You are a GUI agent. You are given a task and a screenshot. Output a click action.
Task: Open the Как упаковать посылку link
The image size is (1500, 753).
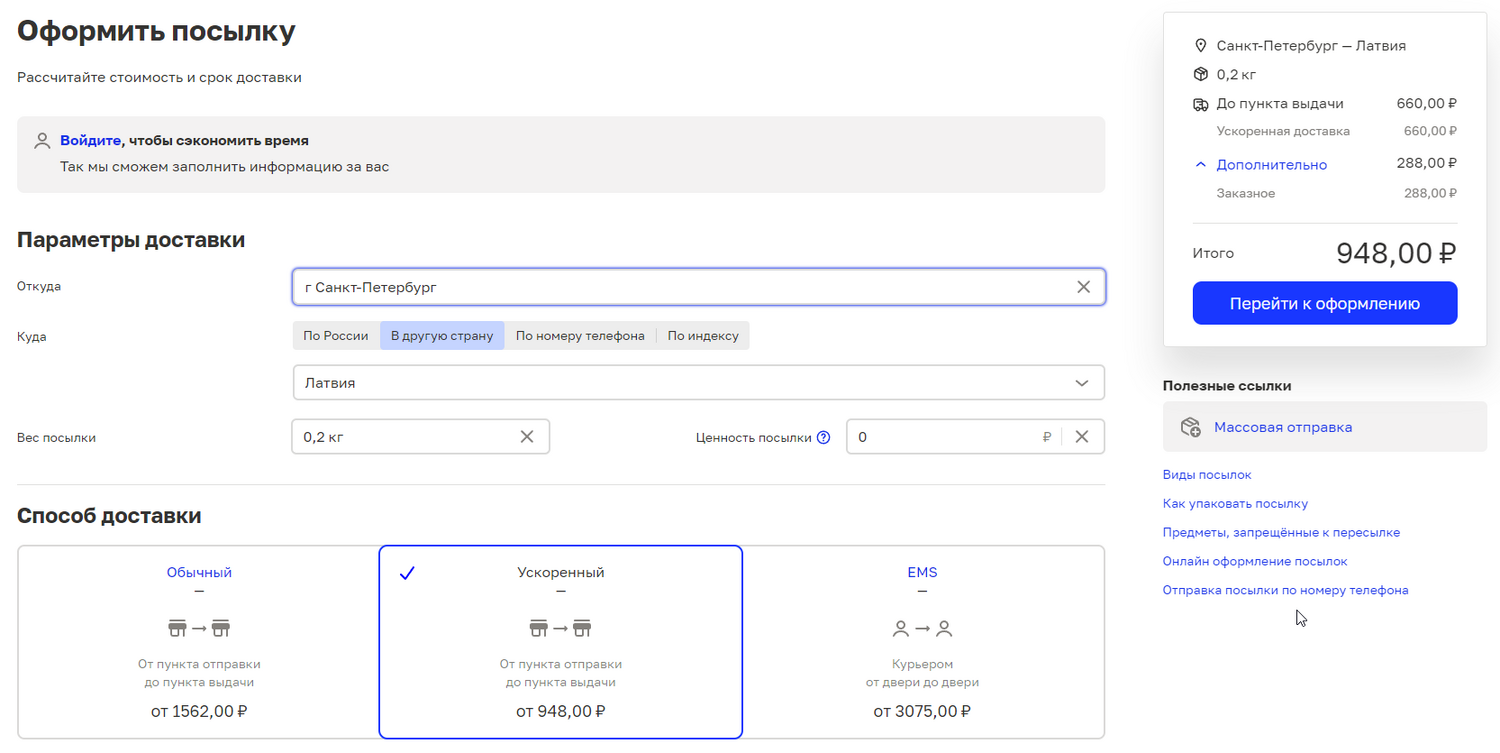[x=1235, y=504]
